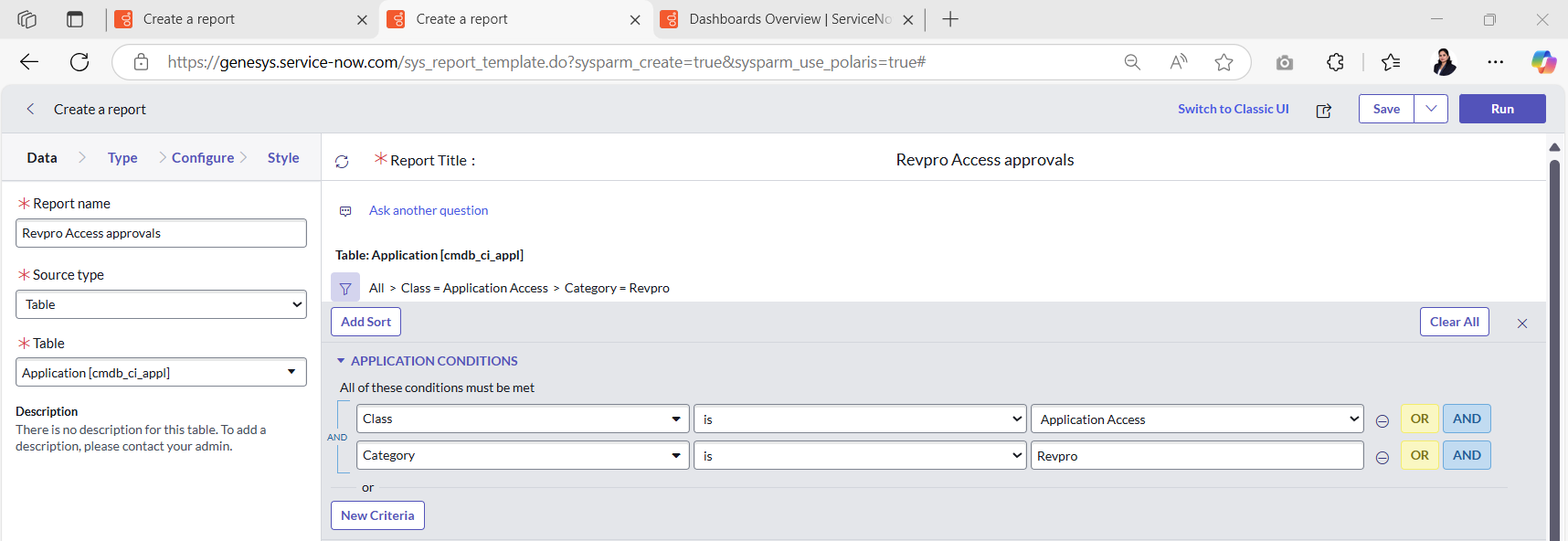
Task: Switch to the Configure tab
Action: point(203,157)
